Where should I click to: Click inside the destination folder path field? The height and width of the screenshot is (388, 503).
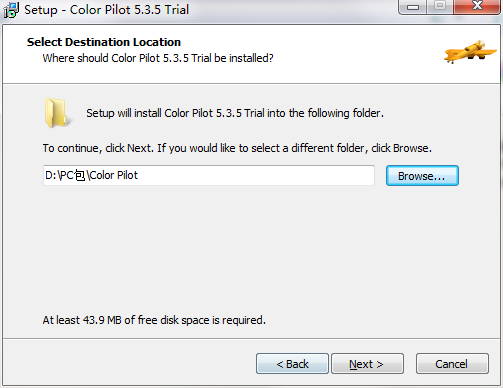pyautogui.click(x=209, y=175)
